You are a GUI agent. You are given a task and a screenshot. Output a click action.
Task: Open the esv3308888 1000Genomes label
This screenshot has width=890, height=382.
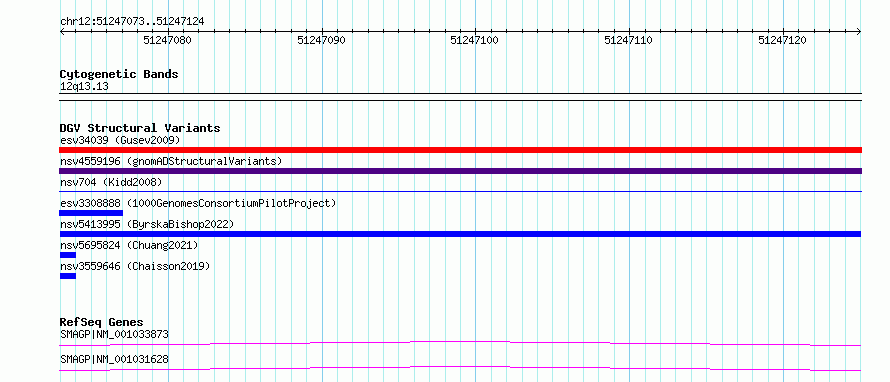[x=198, y=203]
